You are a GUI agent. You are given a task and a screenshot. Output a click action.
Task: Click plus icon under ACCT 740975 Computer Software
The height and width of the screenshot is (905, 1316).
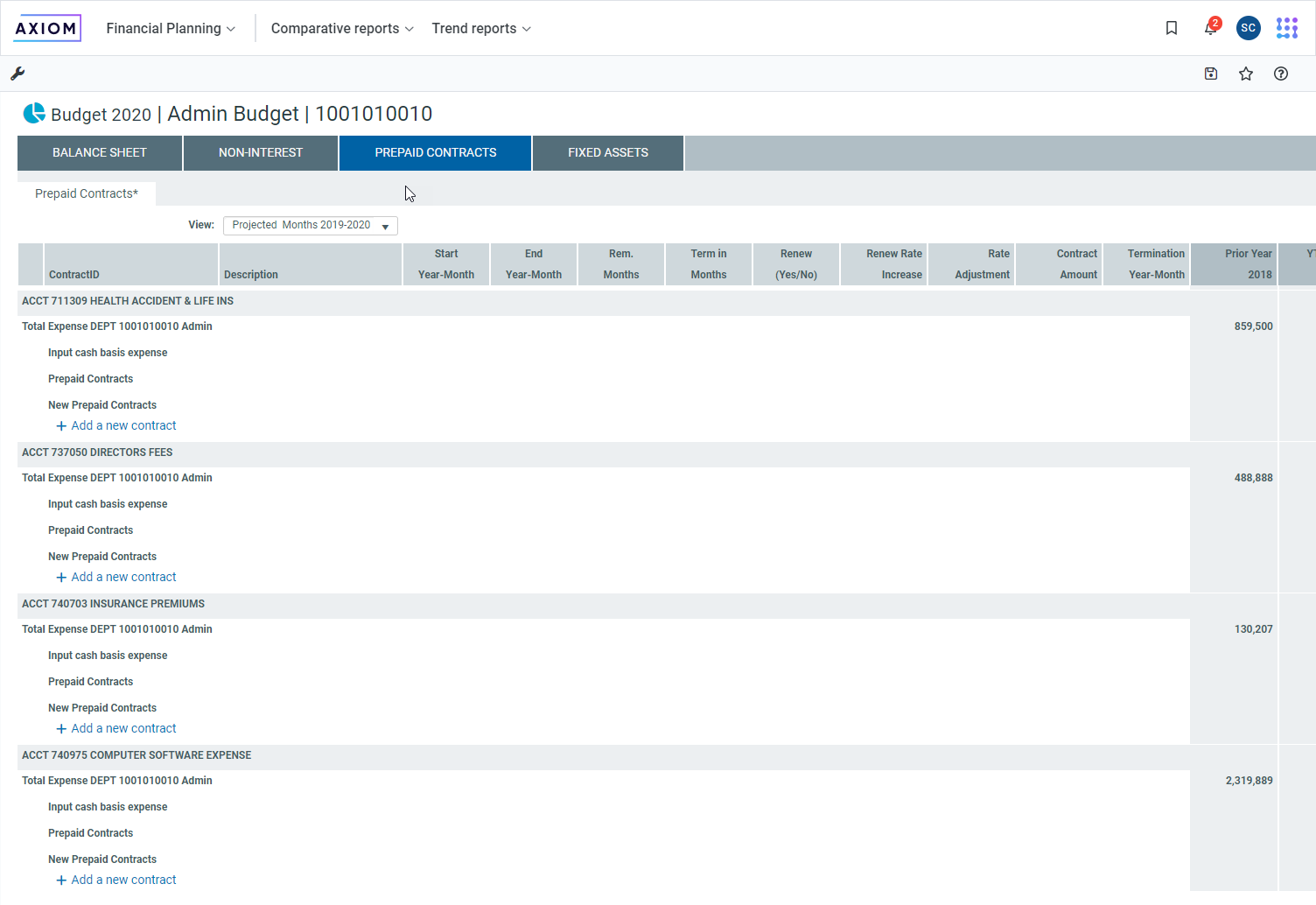(x=61, y=880)
